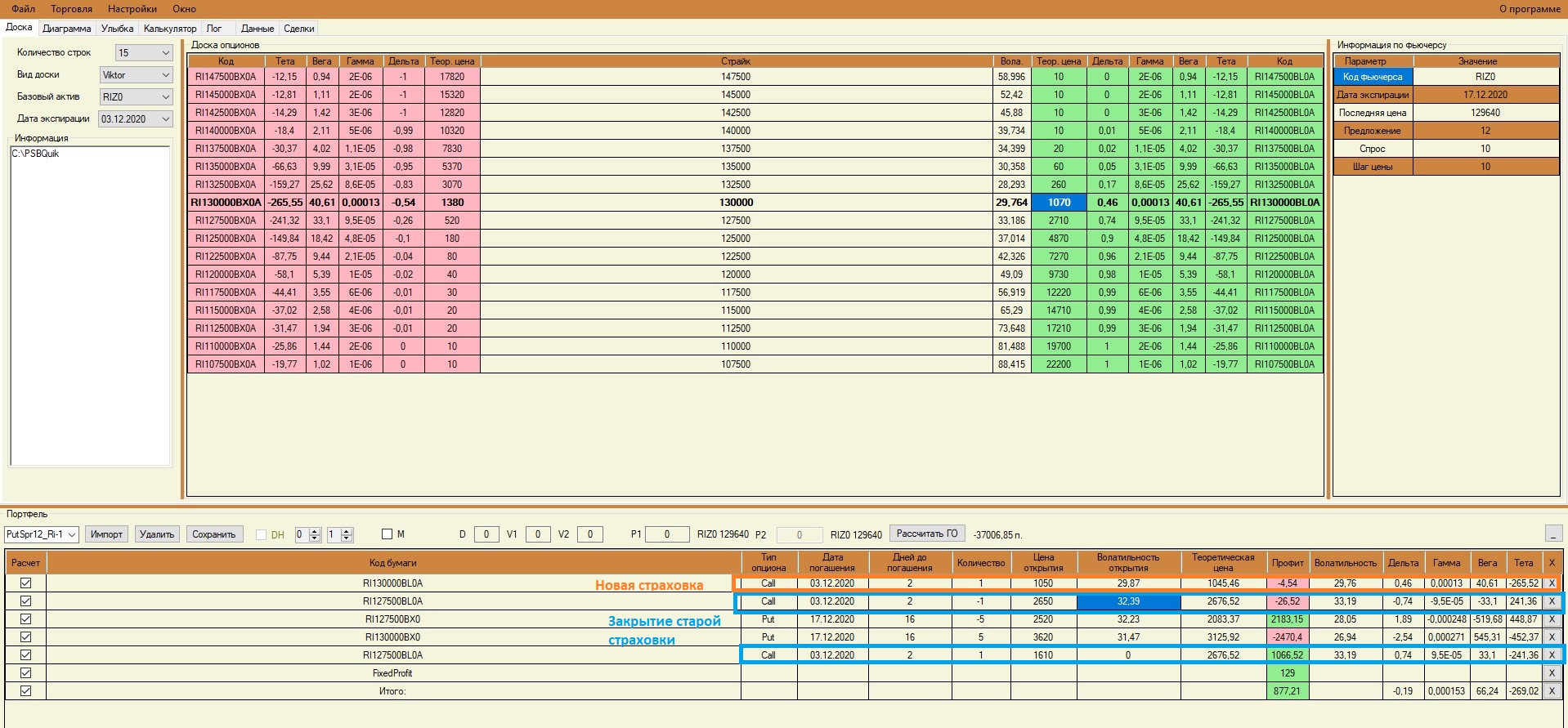Screen dimensions: 1568x728
Task: Remove the RI127500BL0A row opened at 1610
Action: pos(1552,655)
